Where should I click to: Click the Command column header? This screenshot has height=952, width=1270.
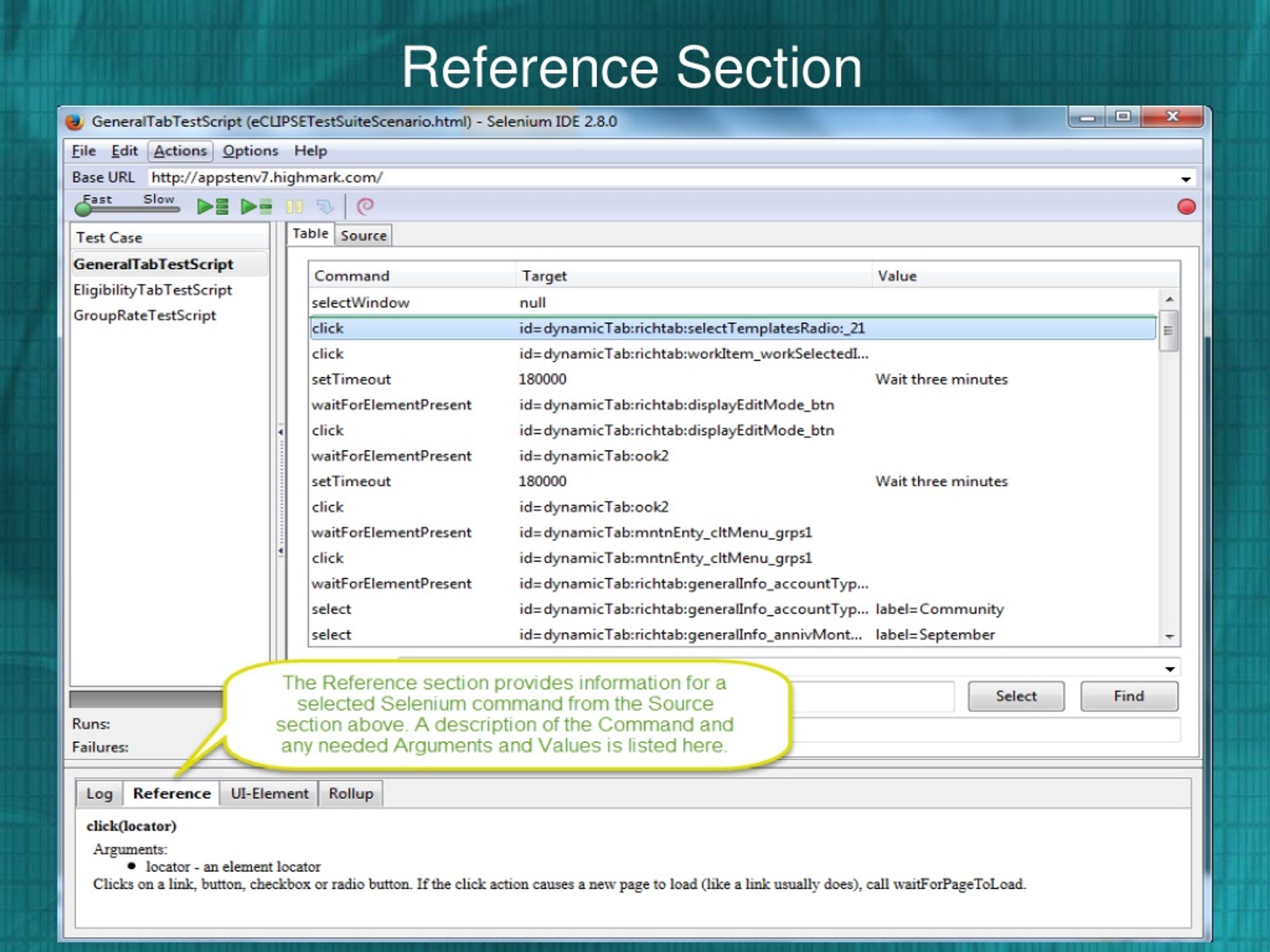point(412,276)
